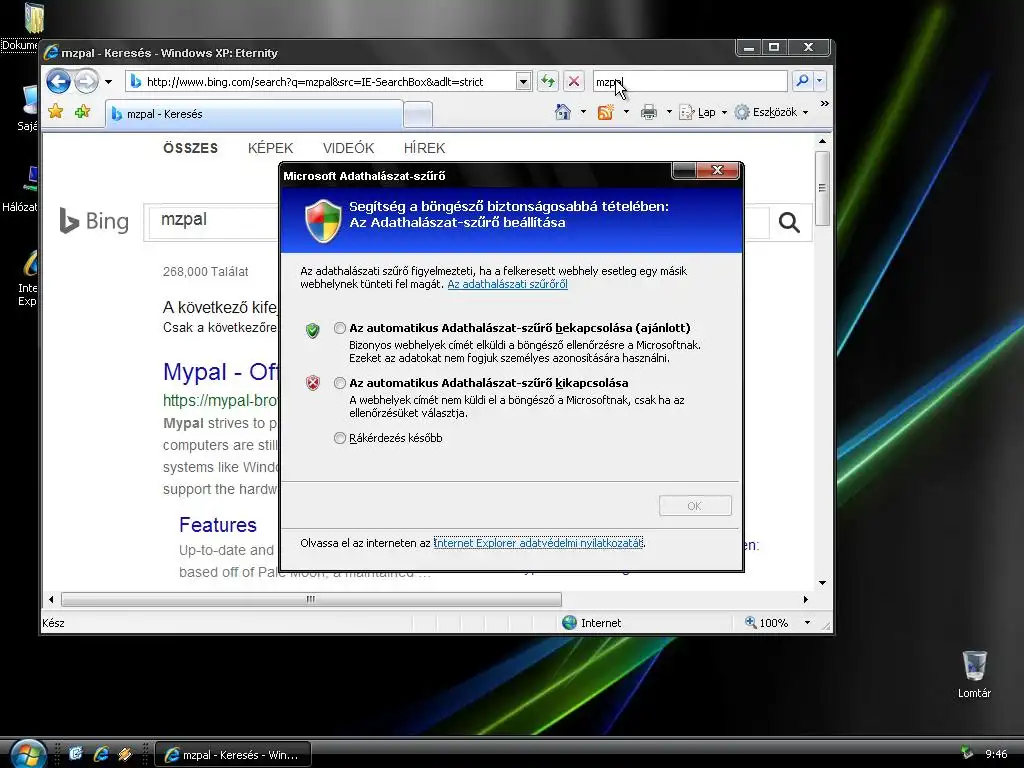
Task: Refresh the page with the green arrows icon
Action: [548, 82]
